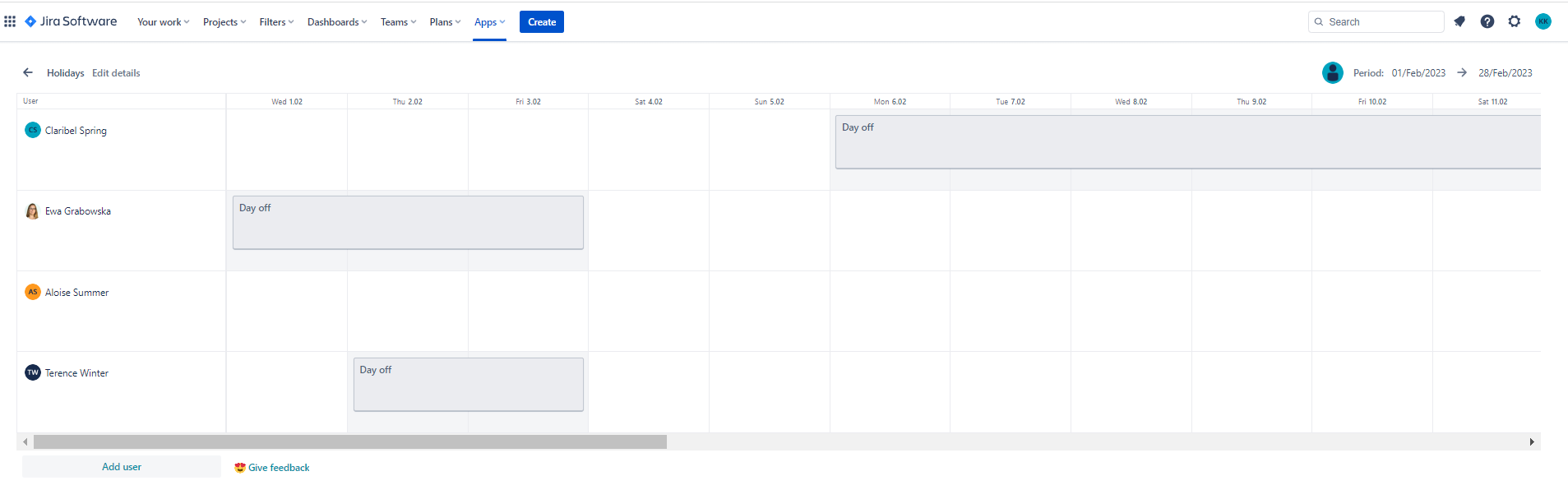The width and height of the screenshot is (1568, 499).
Task: Click the horizontal scrollbar left arrow
Action: click(25, 441)
